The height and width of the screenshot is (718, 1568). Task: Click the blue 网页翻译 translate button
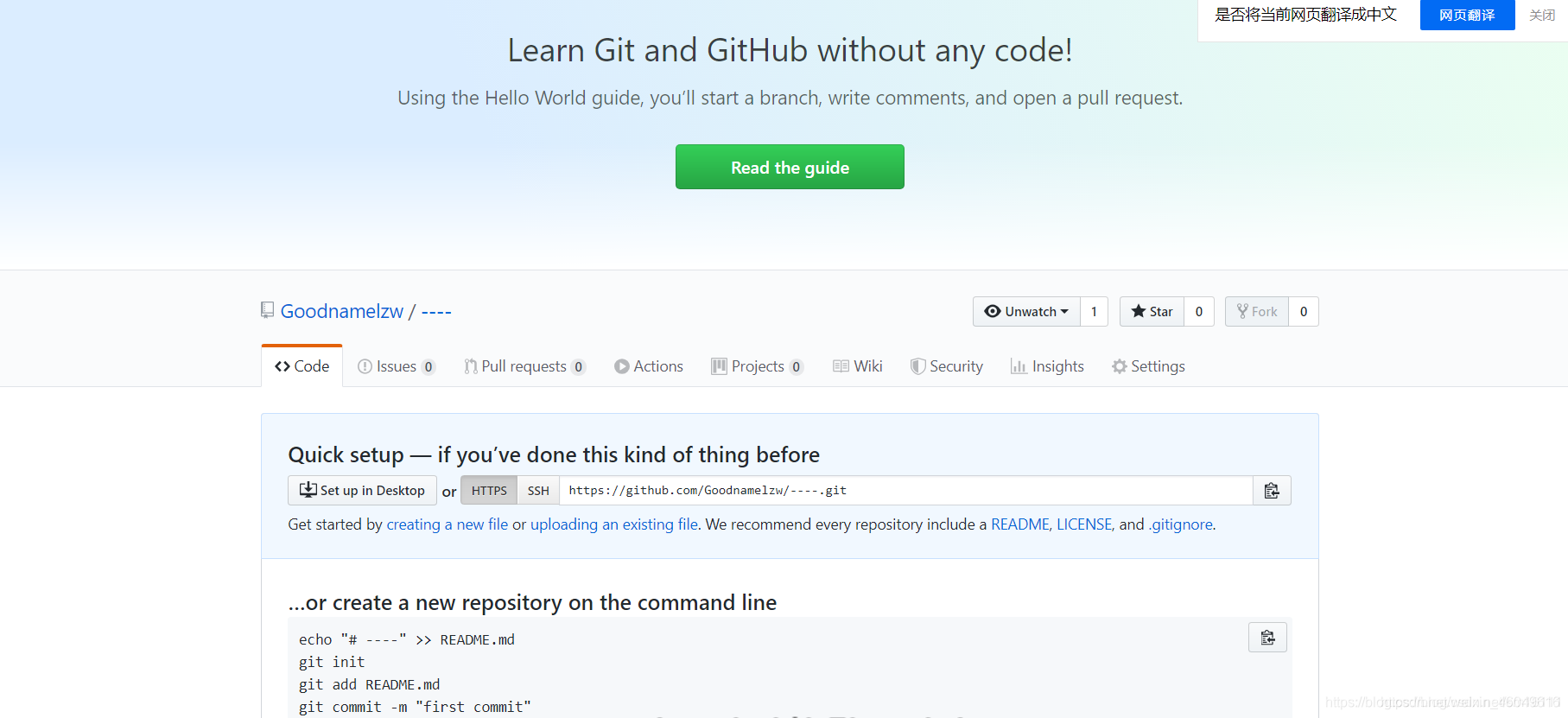(1467, 16)
